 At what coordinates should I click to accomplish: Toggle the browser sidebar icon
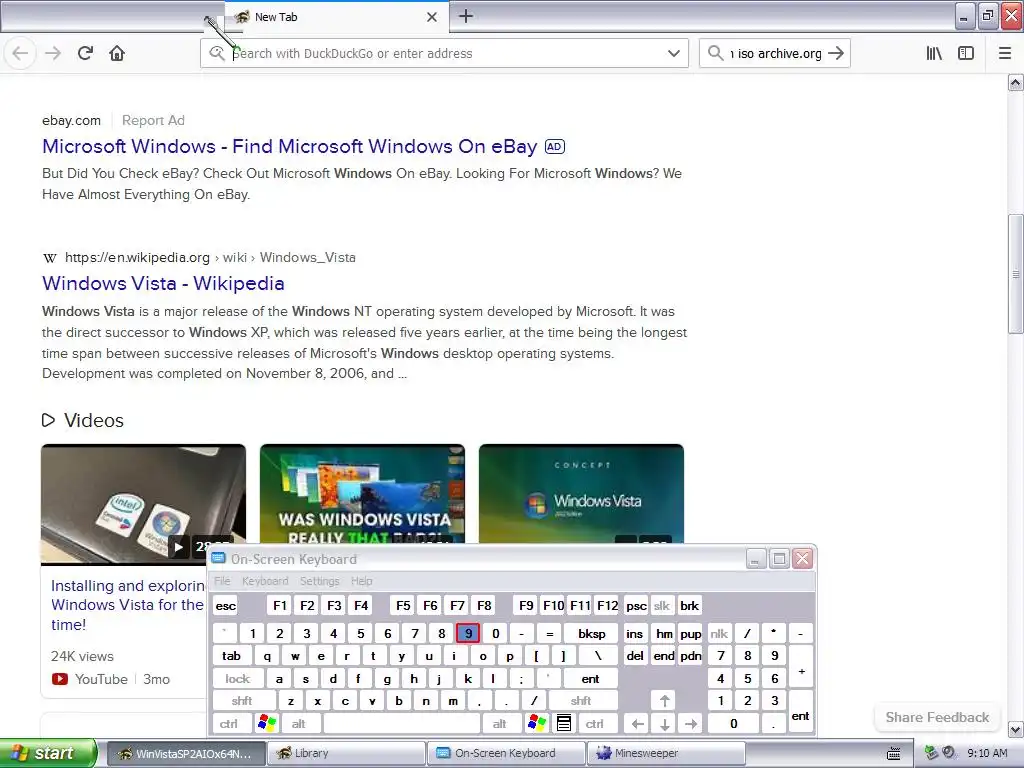(x=966, y=53)
